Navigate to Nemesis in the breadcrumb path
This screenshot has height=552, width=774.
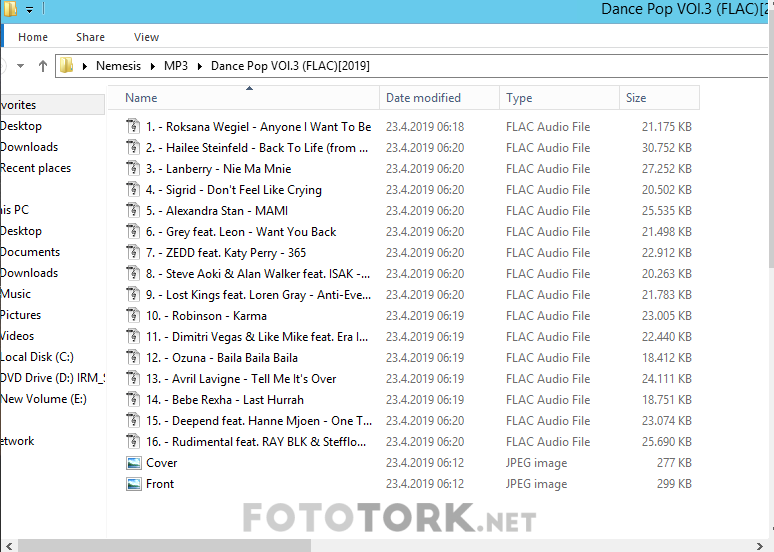tap(118, 66)
